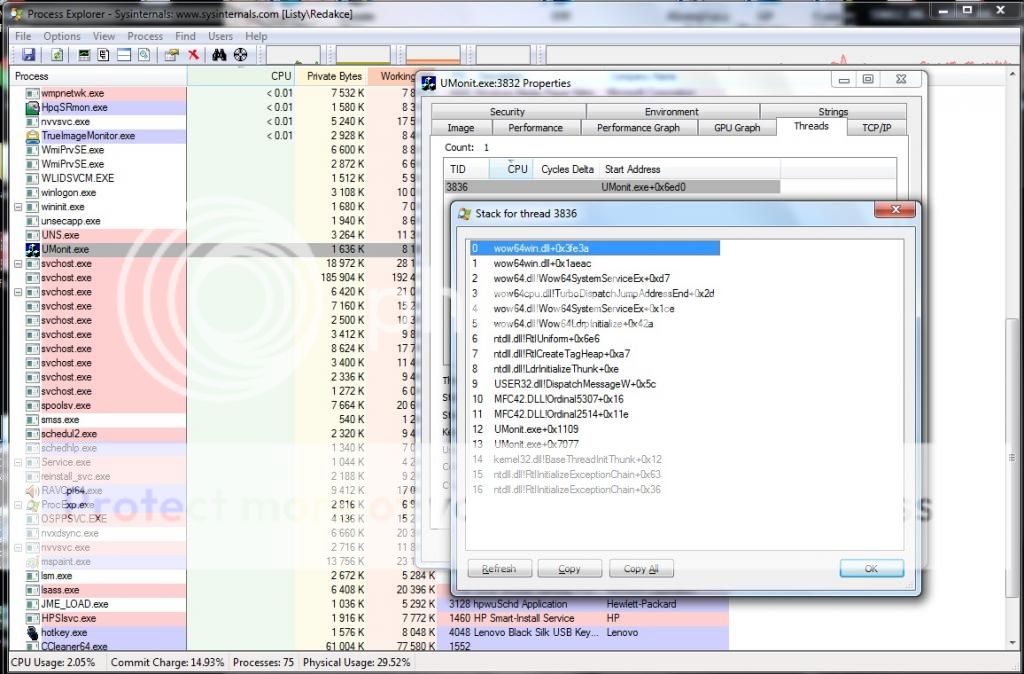Select stack frame wow64win.dll+0x1aeac
Viewport: 1024px width, 674px height.
(x=595, y=264)
